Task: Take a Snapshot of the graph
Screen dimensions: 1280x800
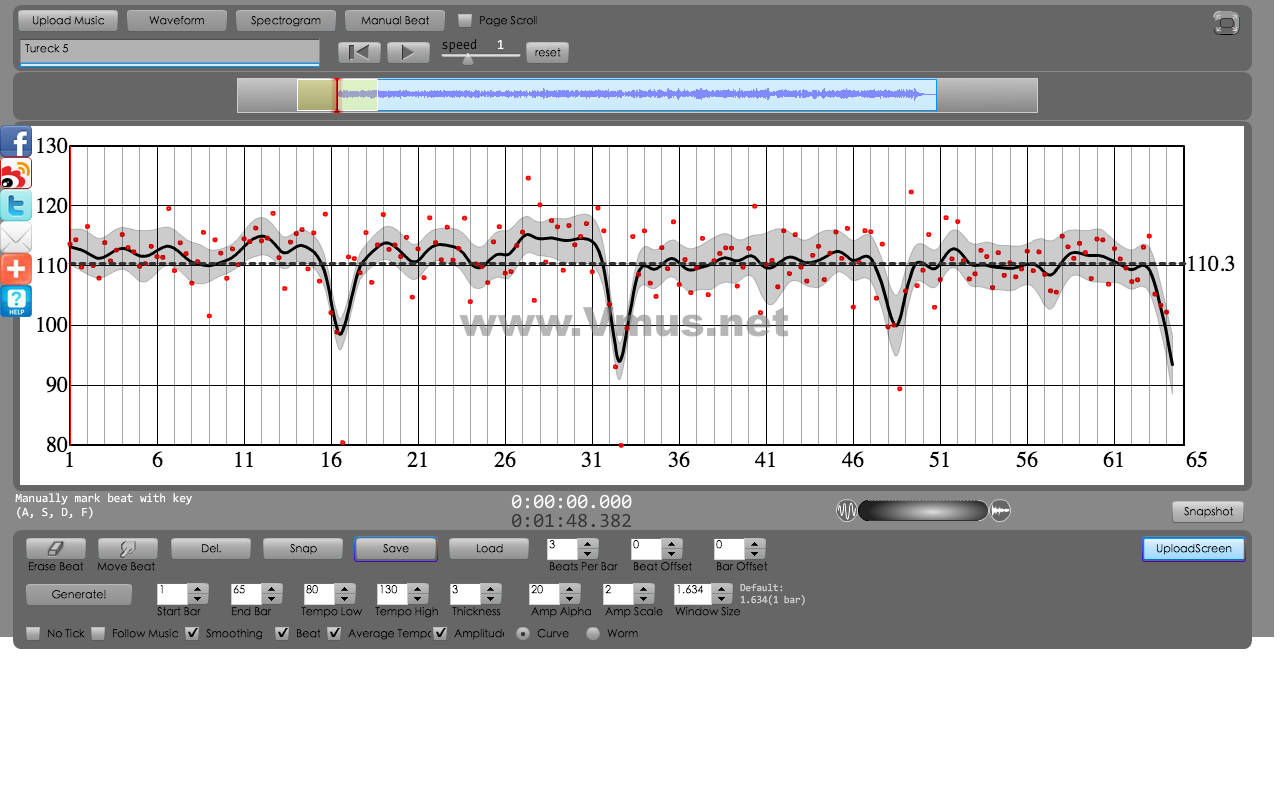Action: (1208, 511)
